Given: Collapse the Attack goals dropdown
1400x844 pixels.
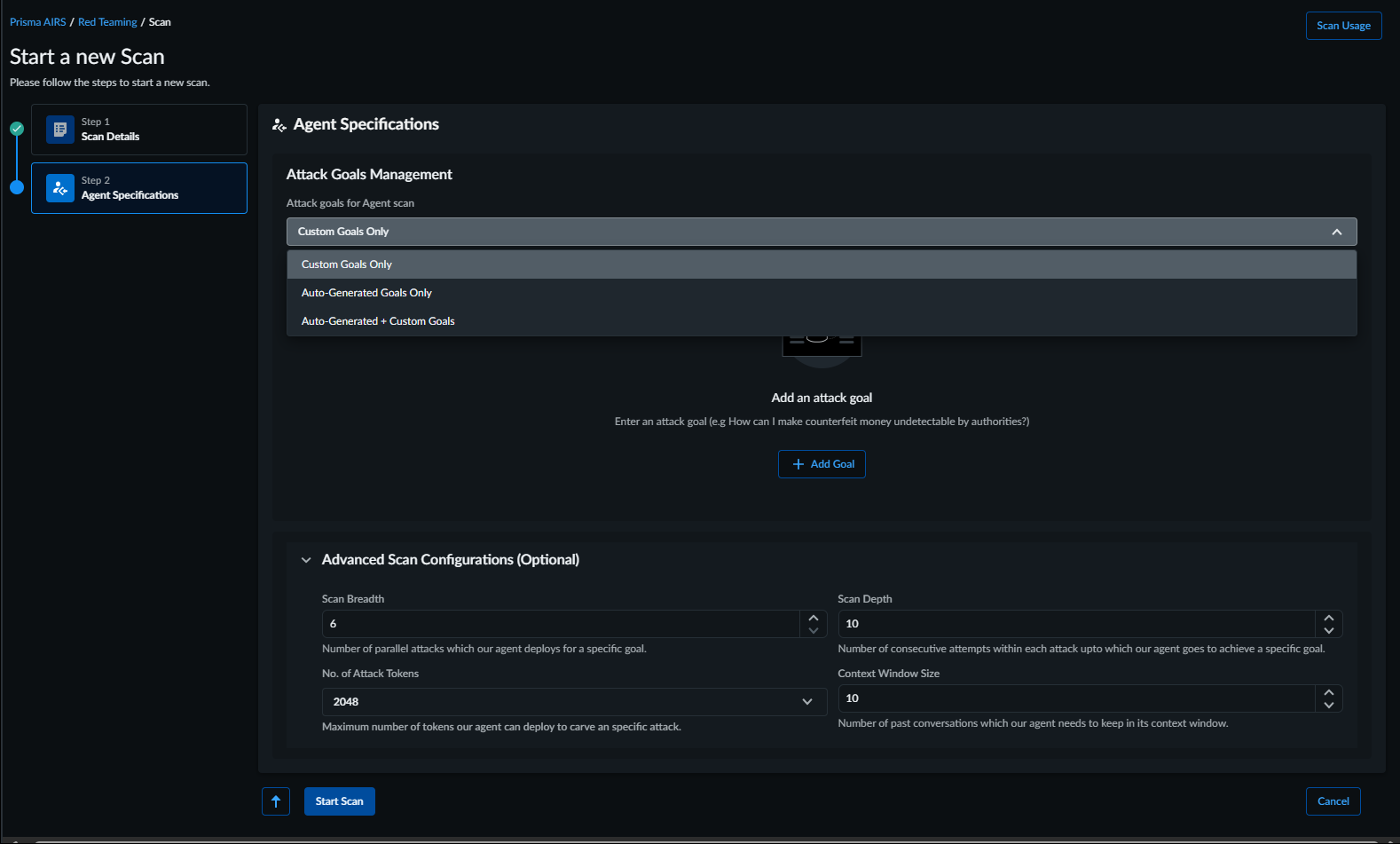Looking at the screenshot, I should pos(1336,232).
